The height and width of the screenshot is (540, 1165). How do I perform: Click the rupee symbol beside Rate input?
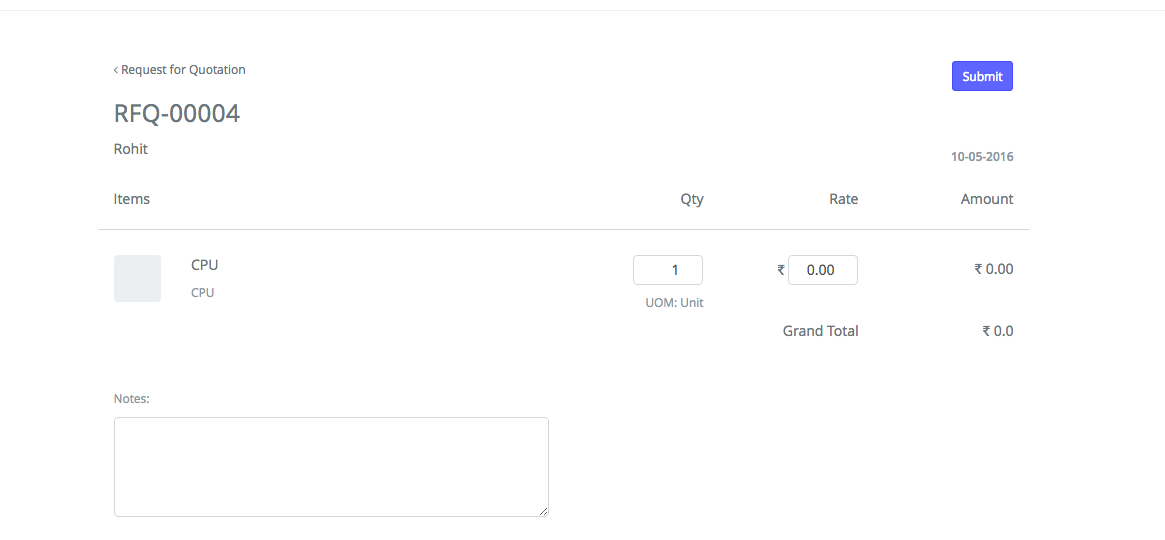point(781,270)
